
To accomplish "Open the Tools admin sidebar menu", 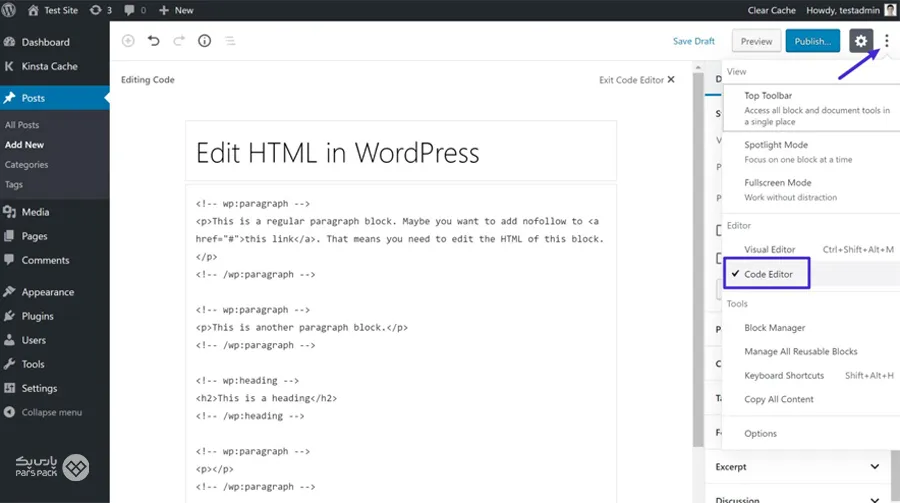I will click(x=55, y=364).
